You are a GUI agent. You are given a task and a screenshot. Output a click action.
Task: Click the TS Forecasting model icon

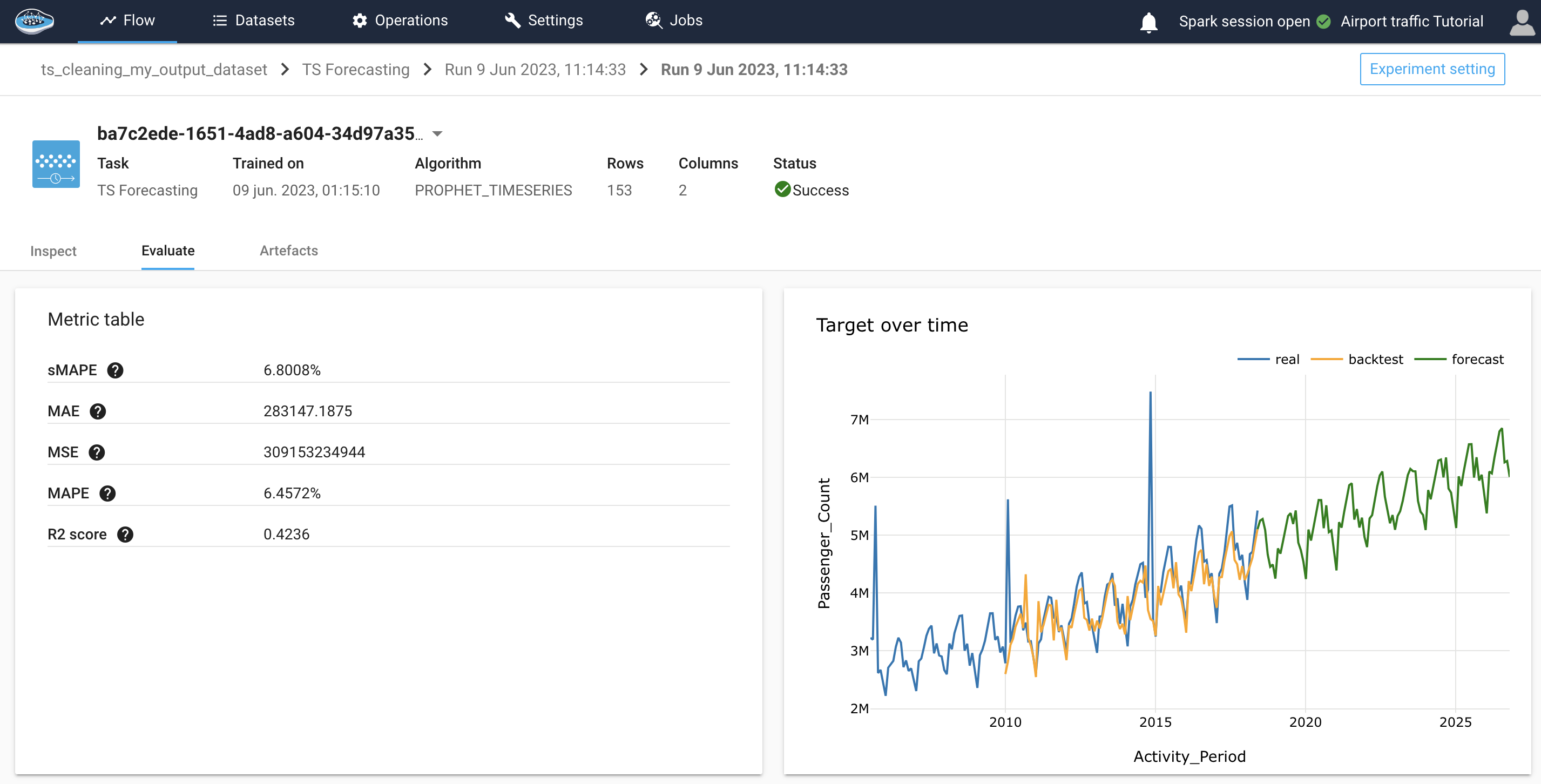coord(56,165)
